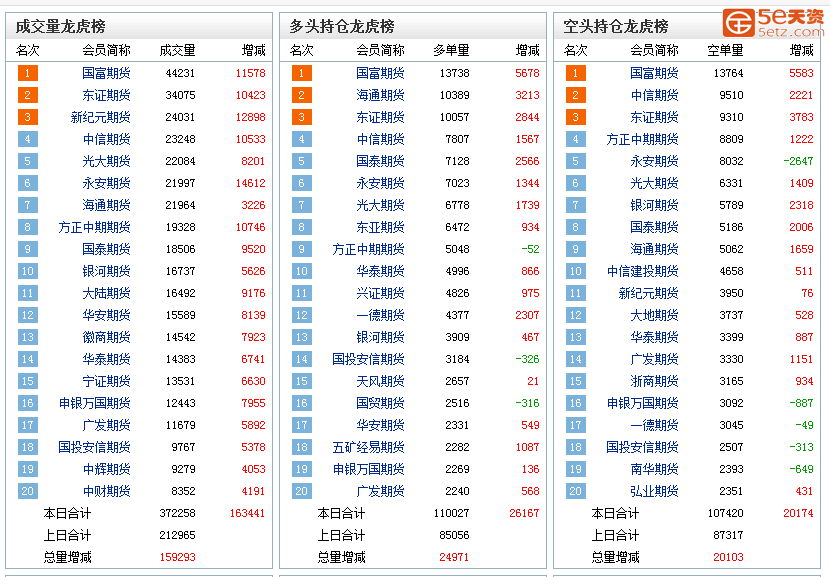Click green change value -326
The height and width of the screenshot is (577, 830).
pyautogui.click(x=527, y=359)
